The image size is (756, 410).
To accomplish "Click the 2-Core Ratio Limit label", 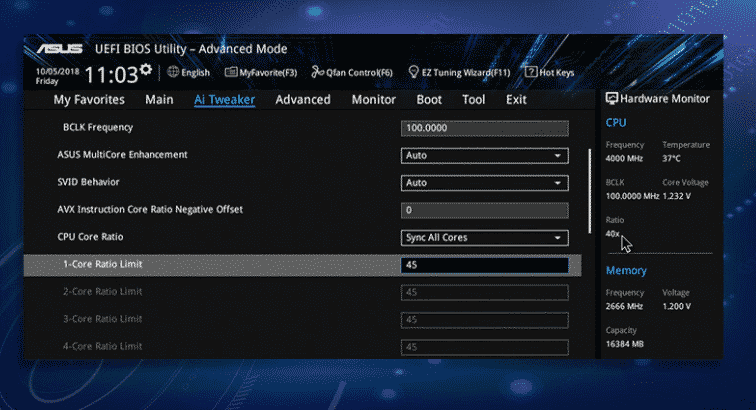I will [x=103, y=292].
